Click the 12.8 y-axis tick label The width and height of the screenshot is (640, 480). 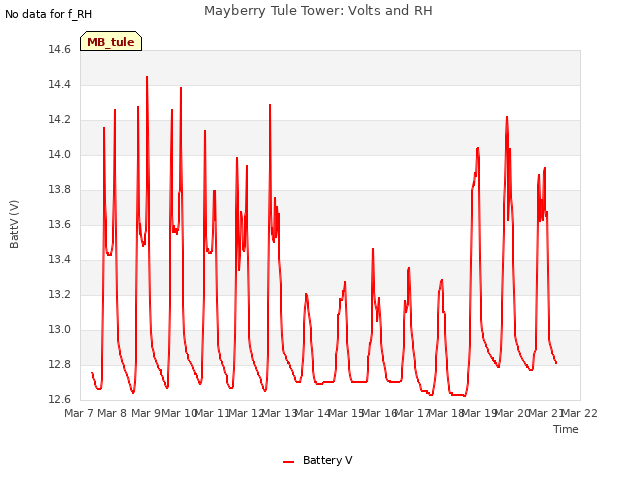pyautogui.click(x=59, y=365)
